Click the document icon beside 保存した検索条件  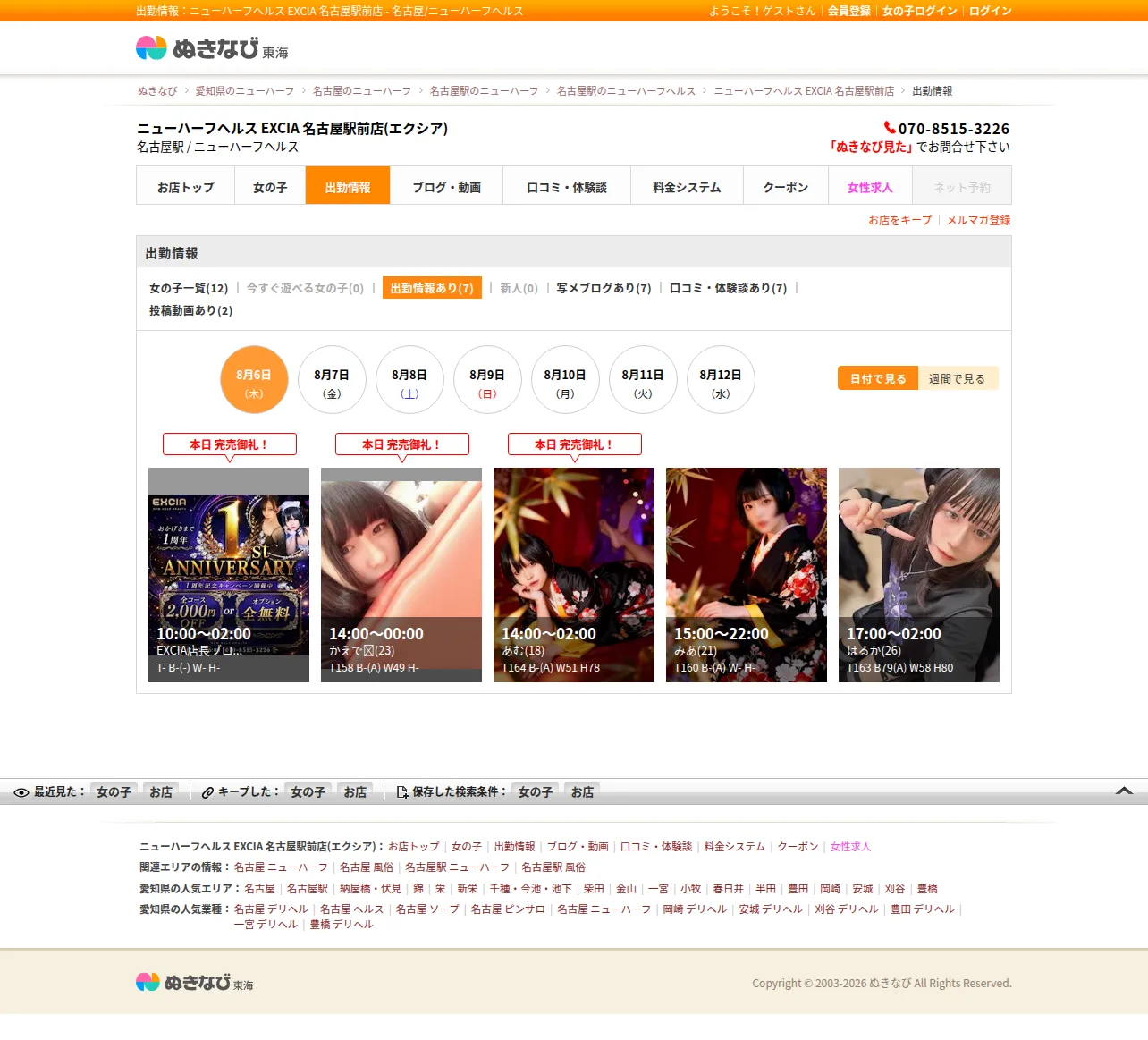(402, 792)
